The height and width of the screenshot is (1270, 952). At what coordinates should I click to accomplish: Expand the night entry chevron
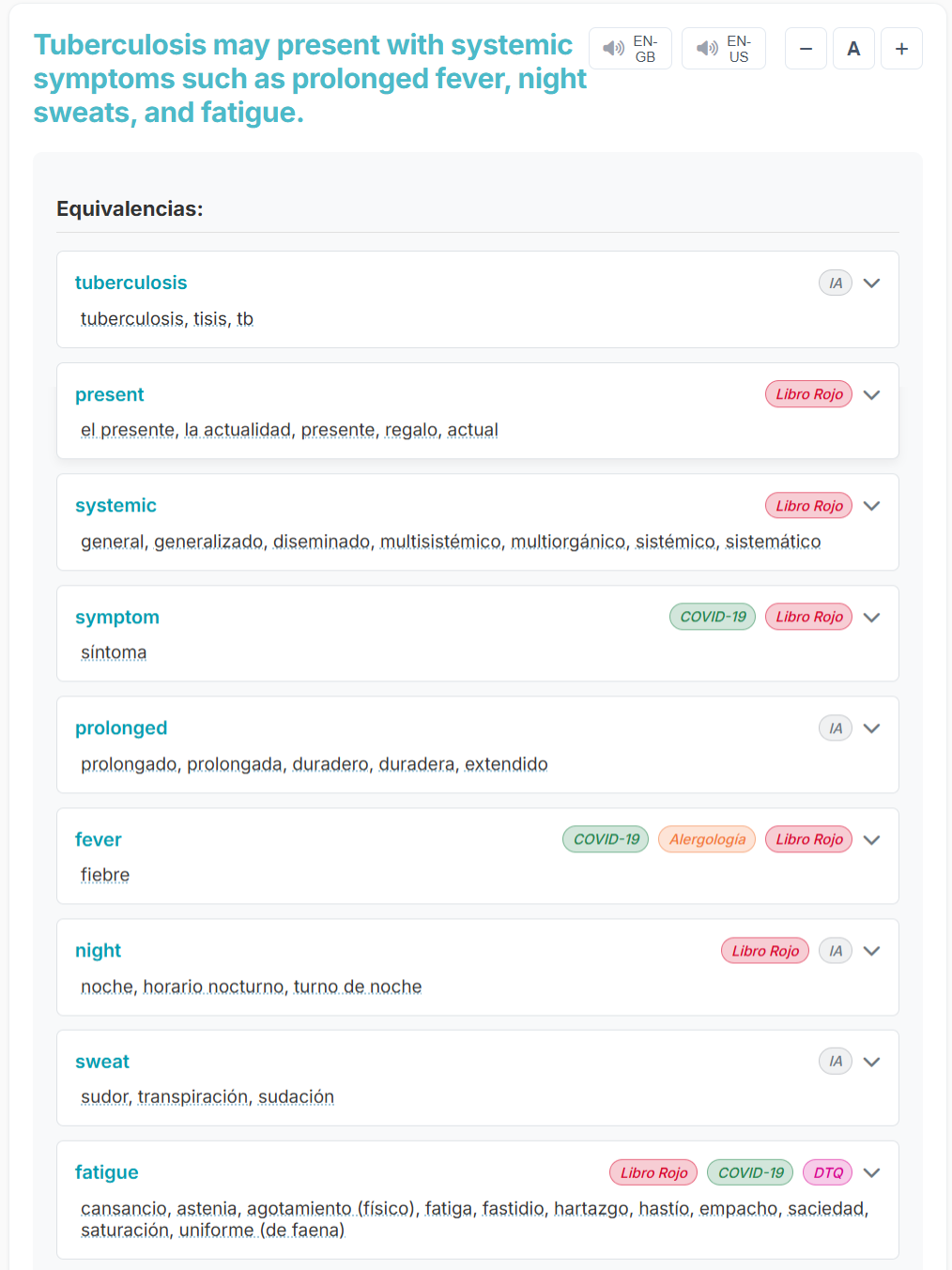[871, 951]
